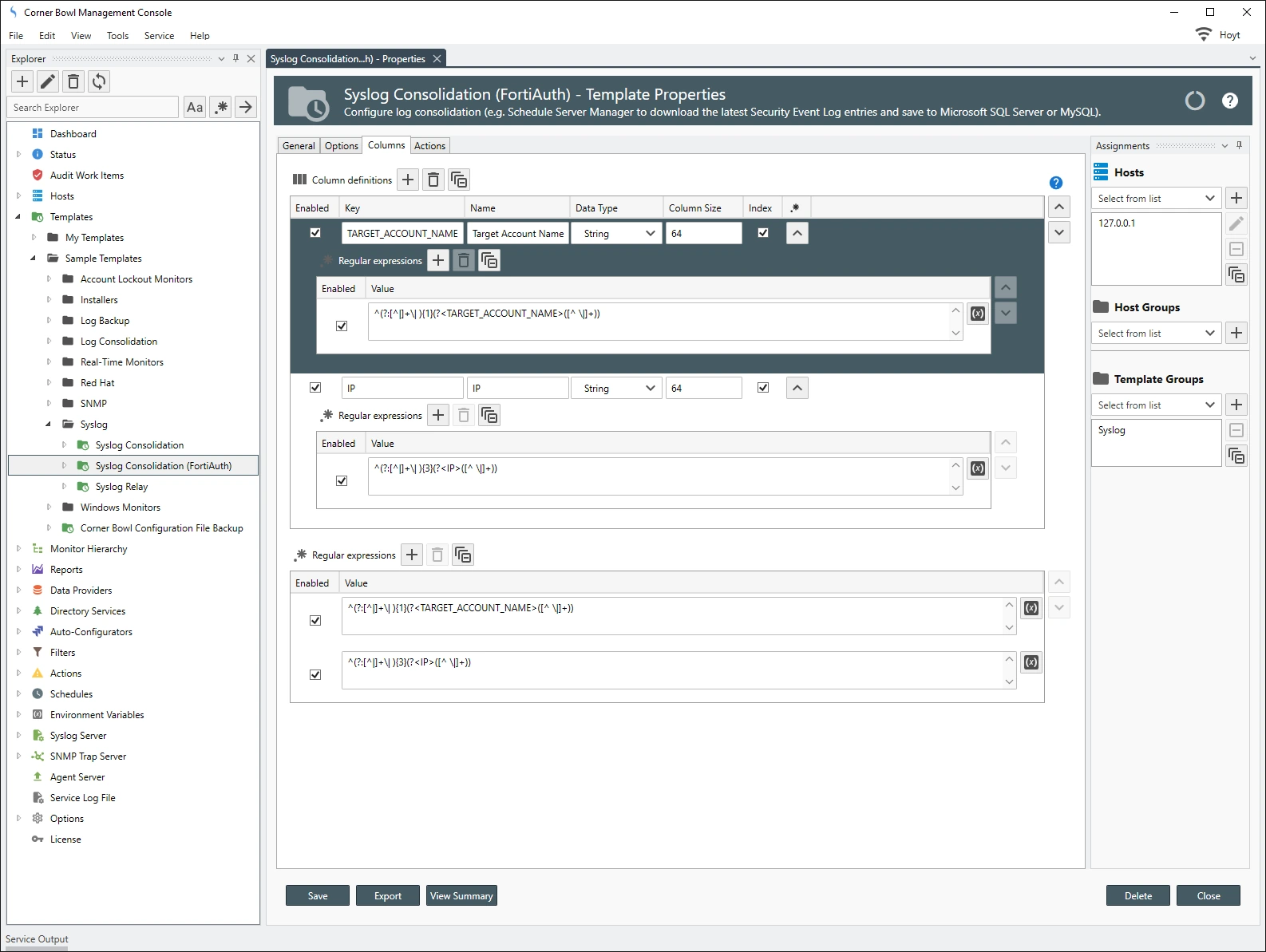Click the Search Explorer input field
The height and width of the screenshot is (952, 1266).
[93, 107]
